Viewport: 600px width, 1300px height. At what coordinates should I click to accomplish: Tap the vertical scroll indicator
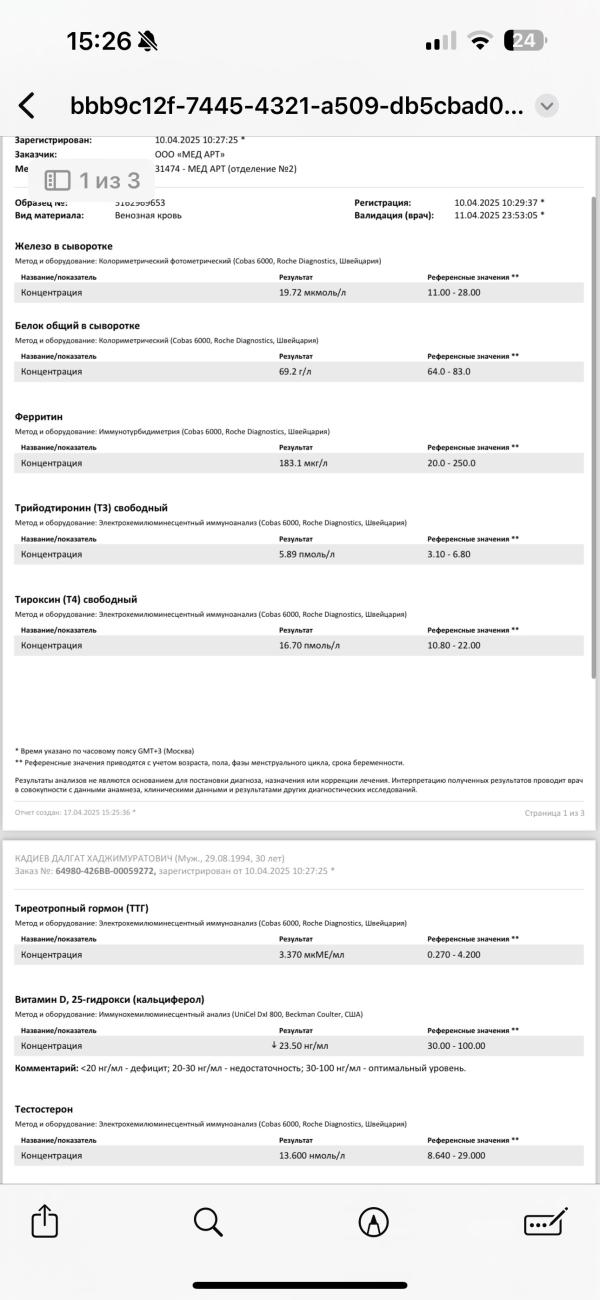(x=595, y=440)
